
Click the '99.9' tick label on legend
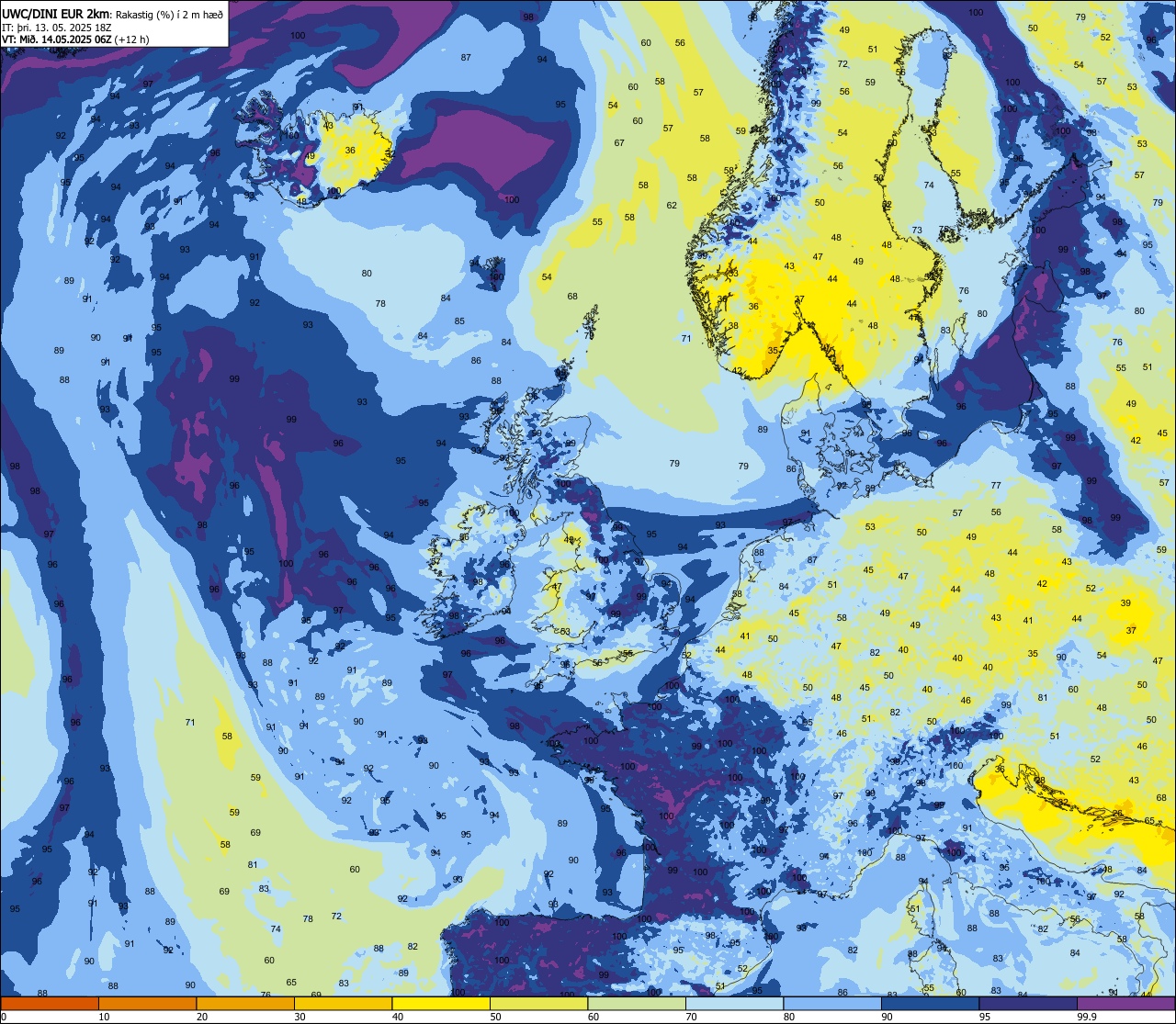pyautogui.click(x=1087, y=1017)
